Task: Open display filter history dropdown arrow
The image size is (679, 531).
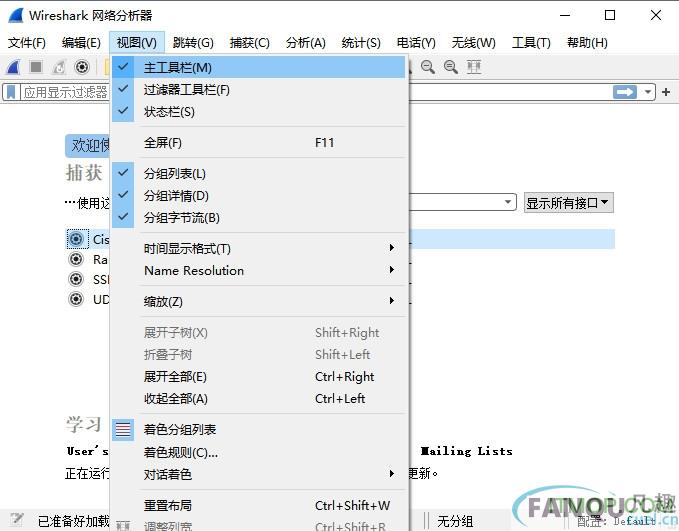Action: pos(647,92)
